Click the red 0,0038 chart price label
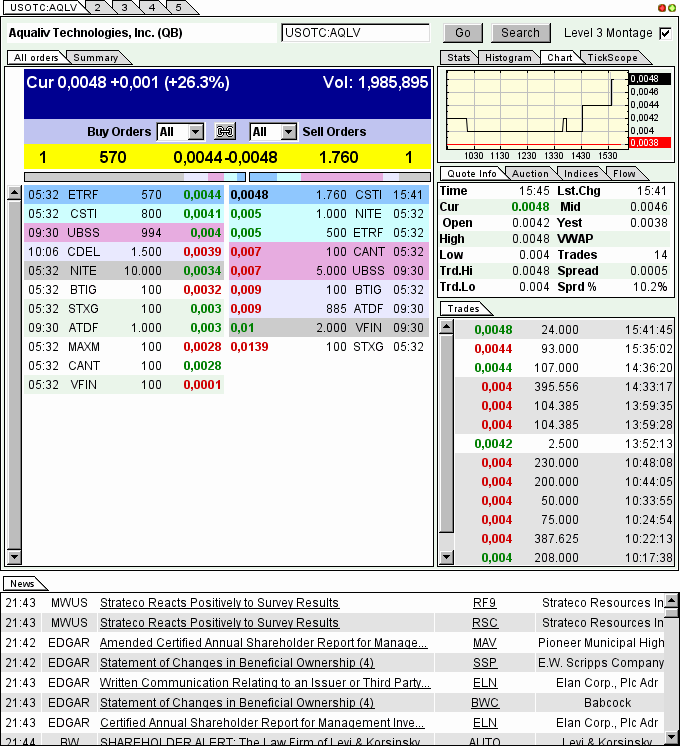 649,143
